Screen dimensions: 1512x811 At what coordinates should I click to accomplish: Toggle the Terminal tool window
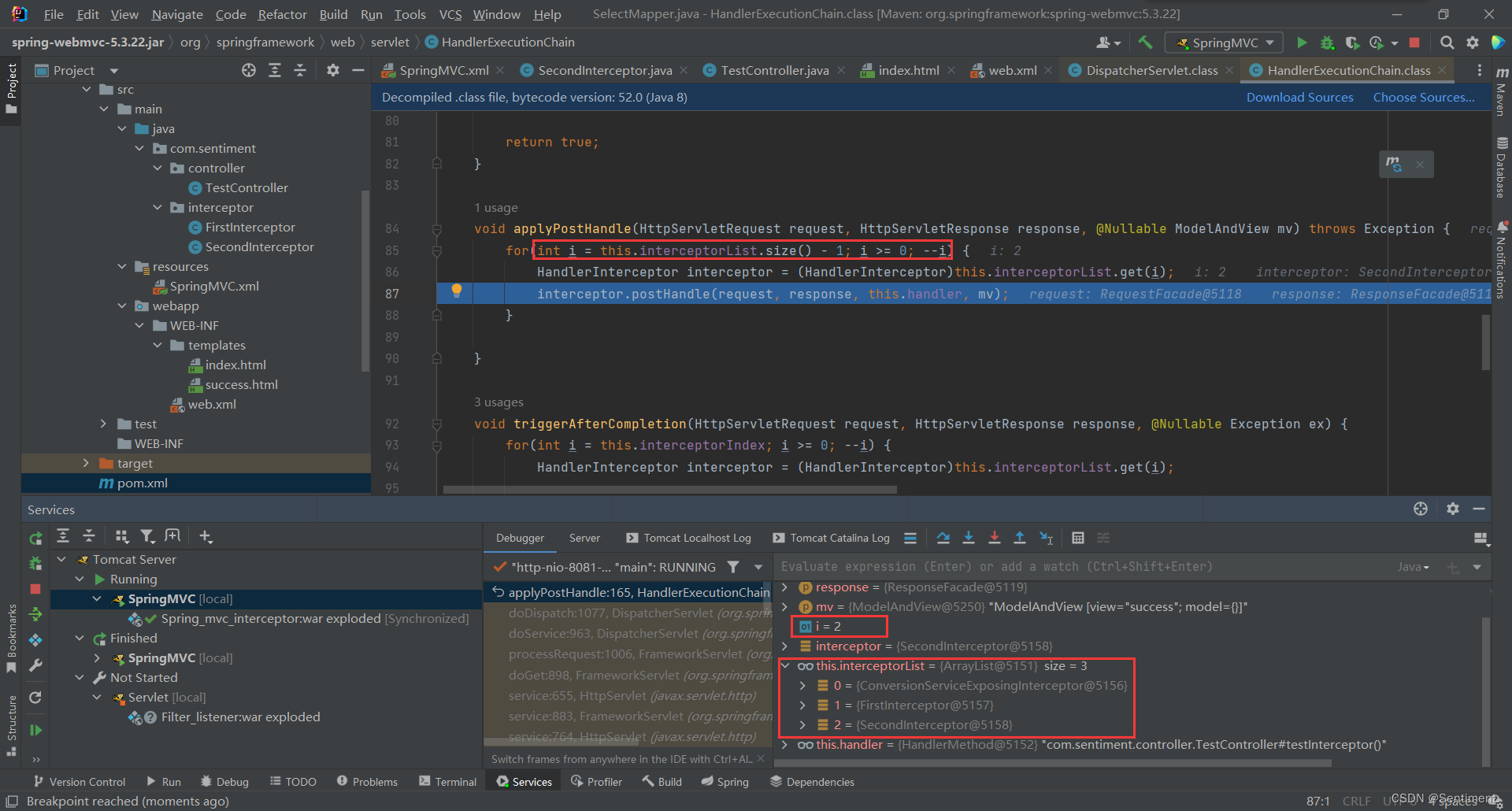pyautogui.click(x=448, y=782)
